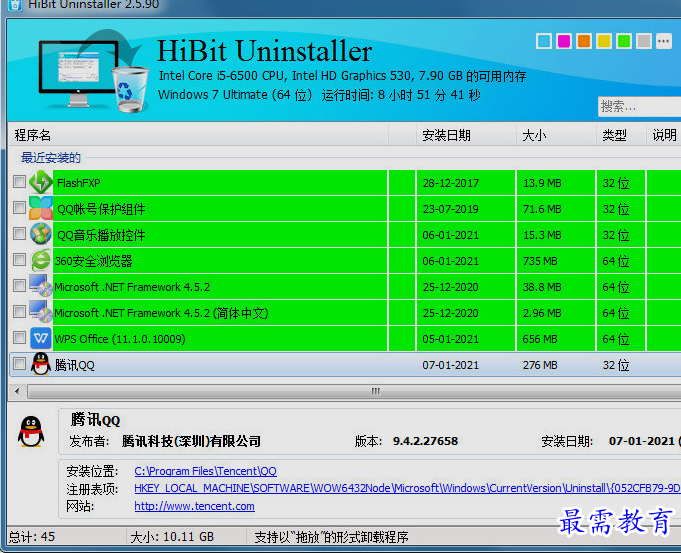Sort by 安装日期 column header

(466, 135)
